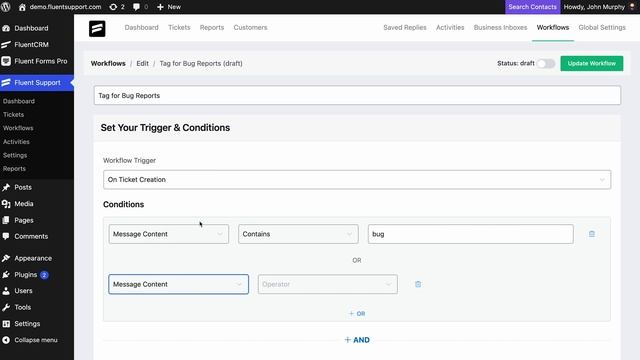Click the WordPress Dashboard gauge icon

6,28
